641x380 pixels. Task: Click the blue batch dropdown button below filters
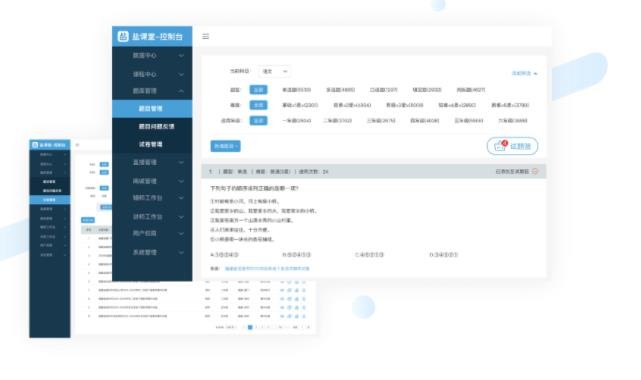click(x=225, y=146)
